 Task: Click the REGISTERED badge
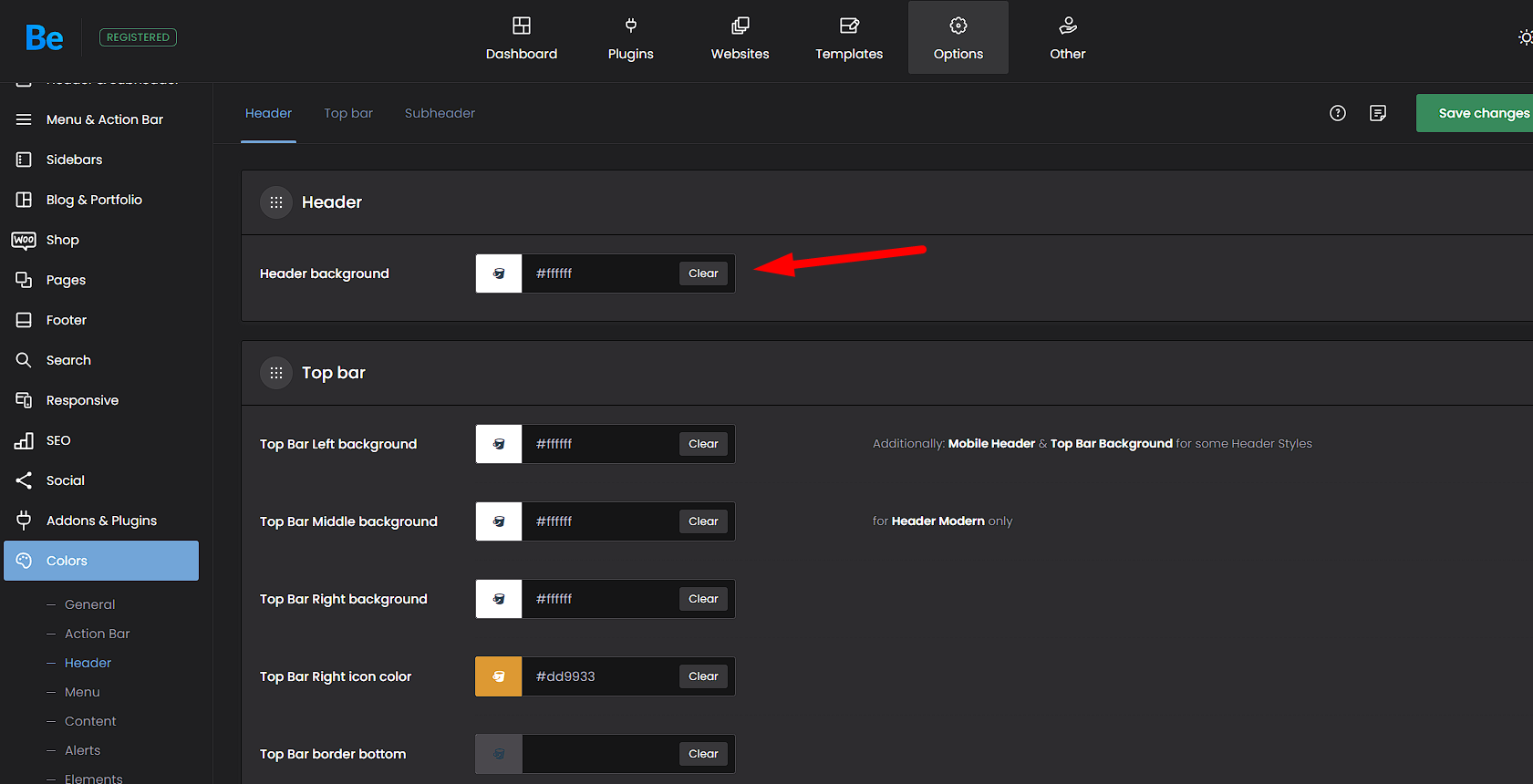coord(138,37)
